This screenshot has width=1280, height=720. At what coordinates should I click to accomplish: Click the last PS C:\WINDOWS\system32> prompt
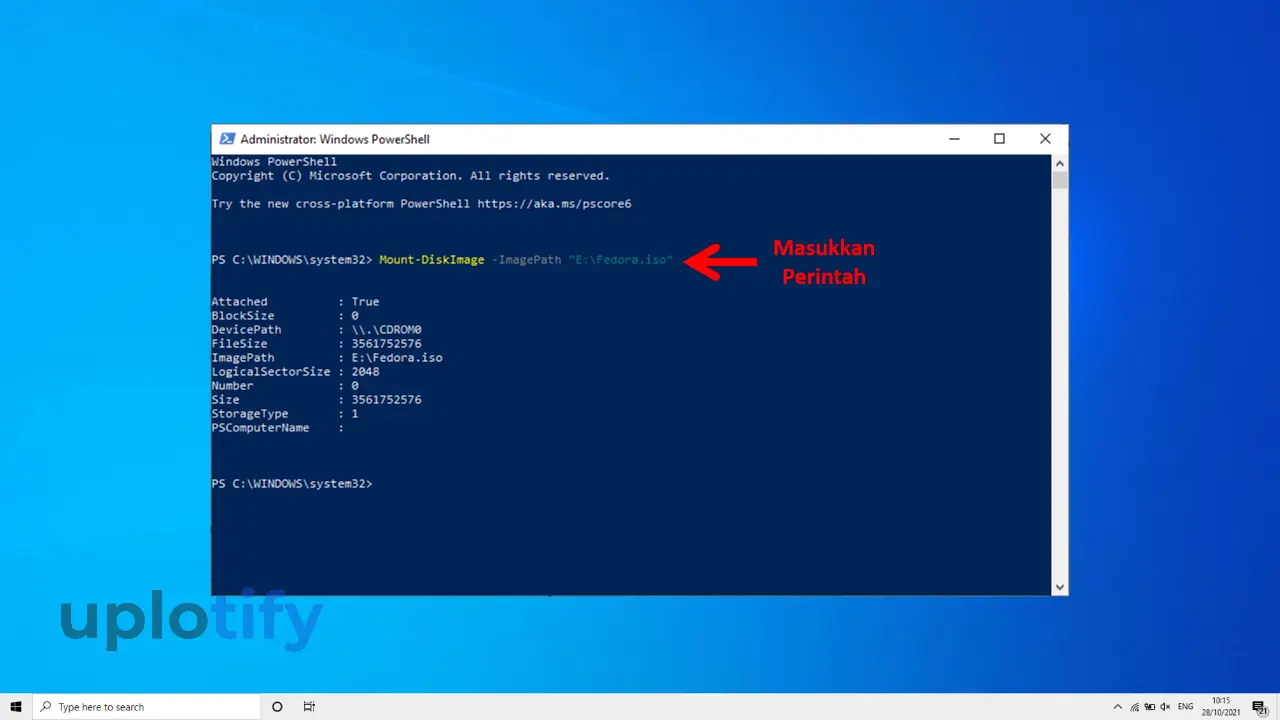tap(292, 484)
